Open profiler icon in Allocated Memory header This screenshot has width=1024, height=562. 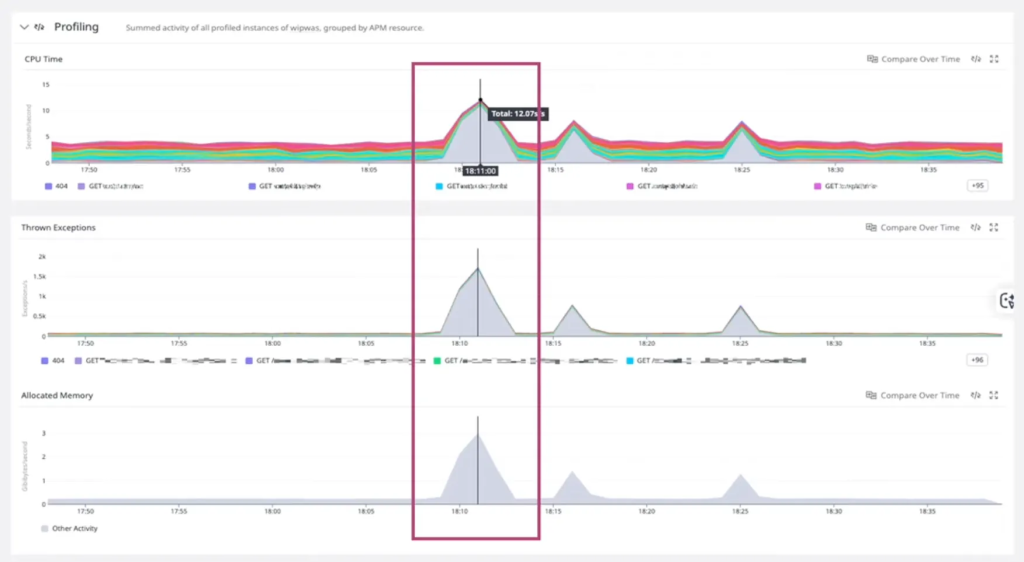[x=976, y=396]
